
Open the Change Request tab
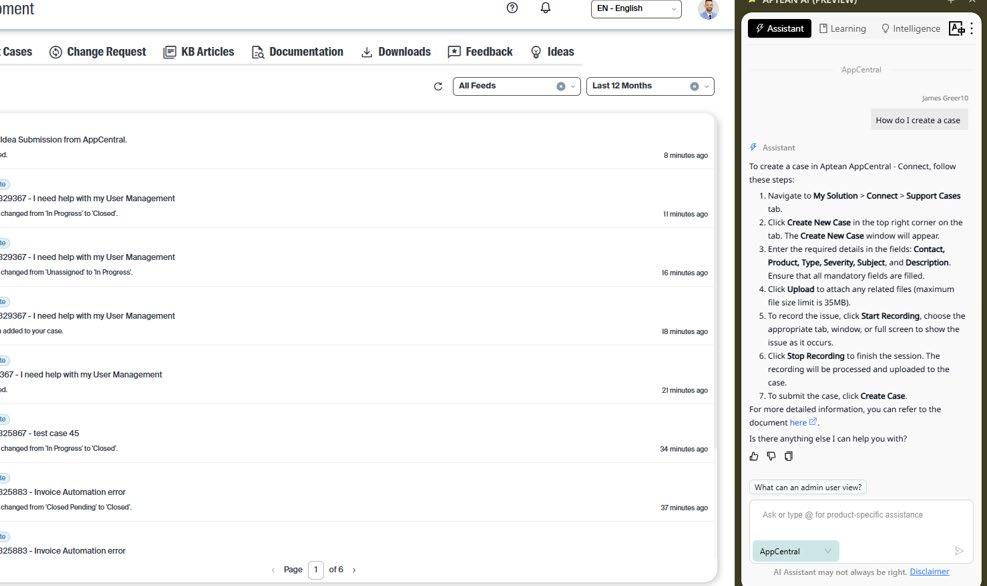tap(98, 52)
